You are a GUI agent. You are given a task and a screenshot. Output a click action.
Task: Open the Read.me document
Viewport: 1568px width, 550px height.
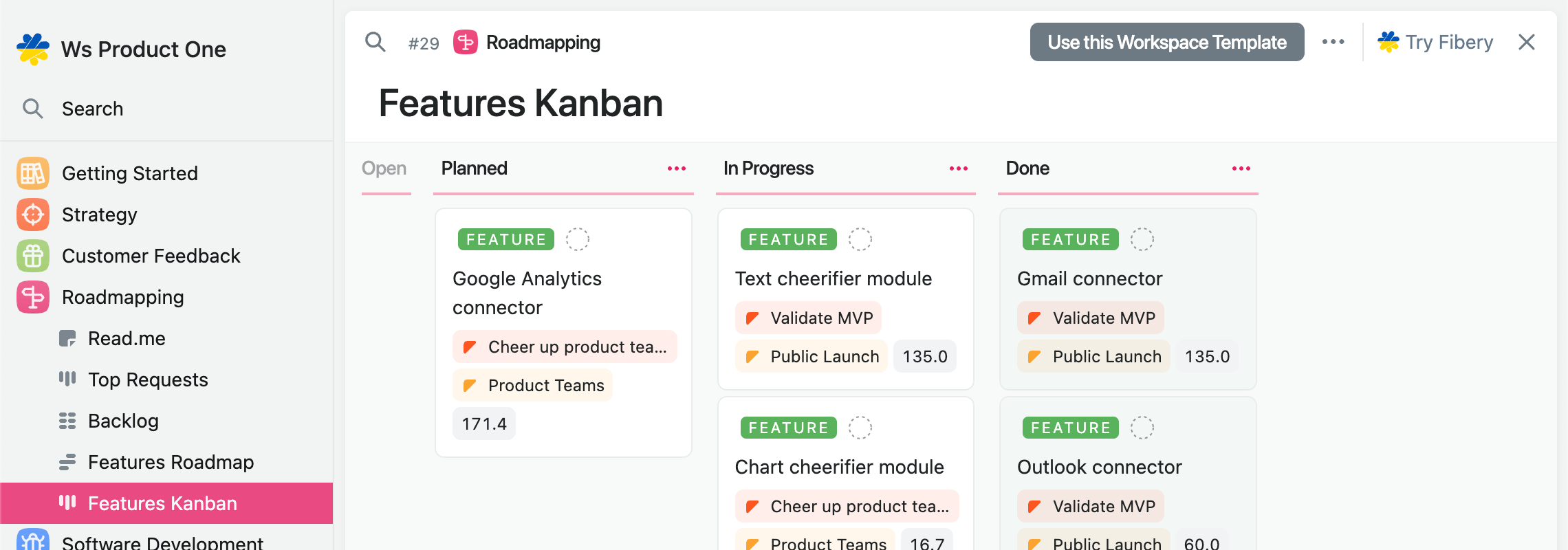click(166, 338)
